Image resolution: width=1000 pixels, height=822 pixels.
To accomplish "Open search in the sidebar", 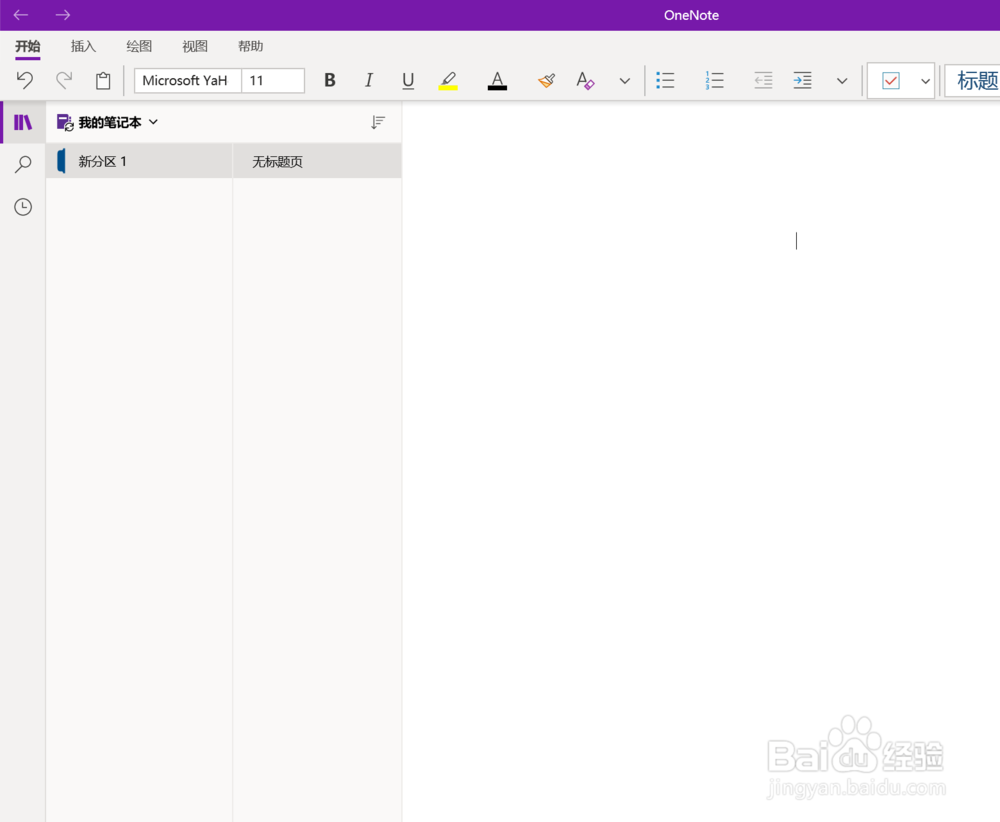I will point(23,164).
